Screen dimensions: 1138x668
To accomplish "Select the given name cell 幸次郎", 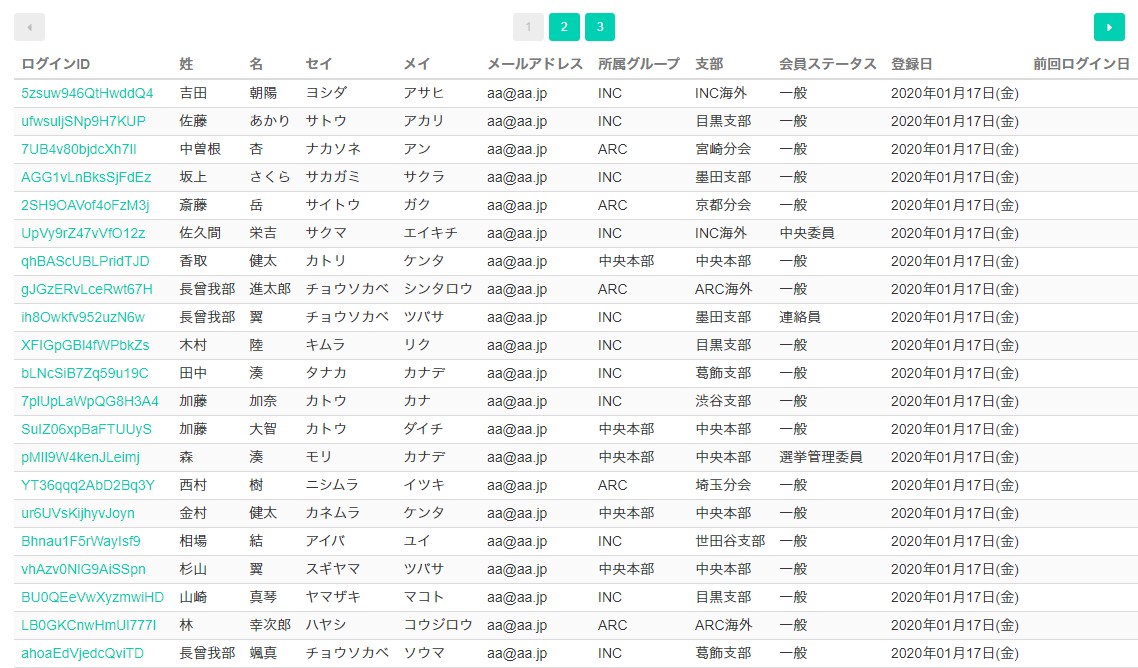I will pos(270,625).
